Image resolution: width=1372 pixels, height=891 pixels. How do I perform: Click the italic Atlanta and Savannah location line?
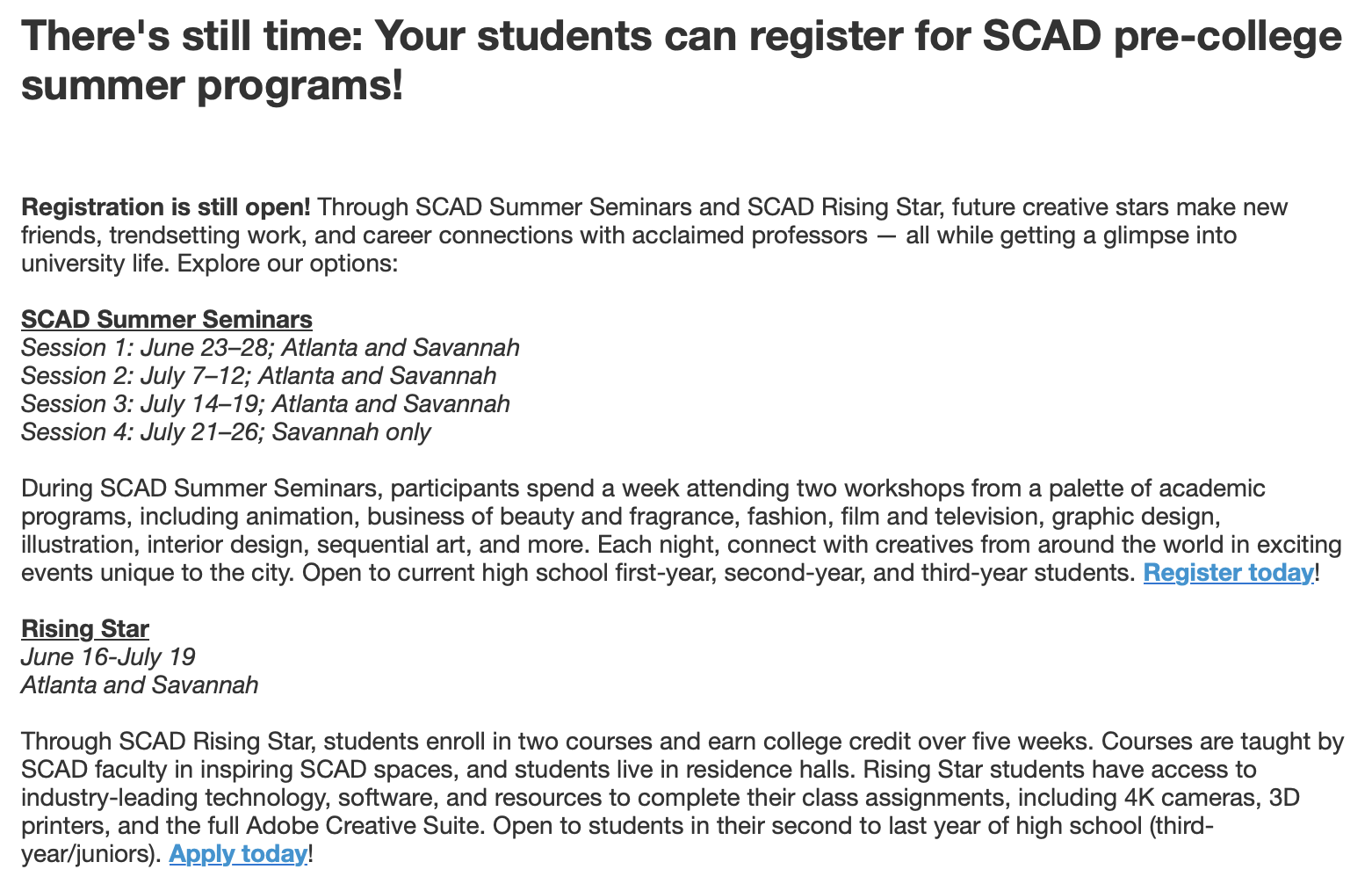coord(140,685)
